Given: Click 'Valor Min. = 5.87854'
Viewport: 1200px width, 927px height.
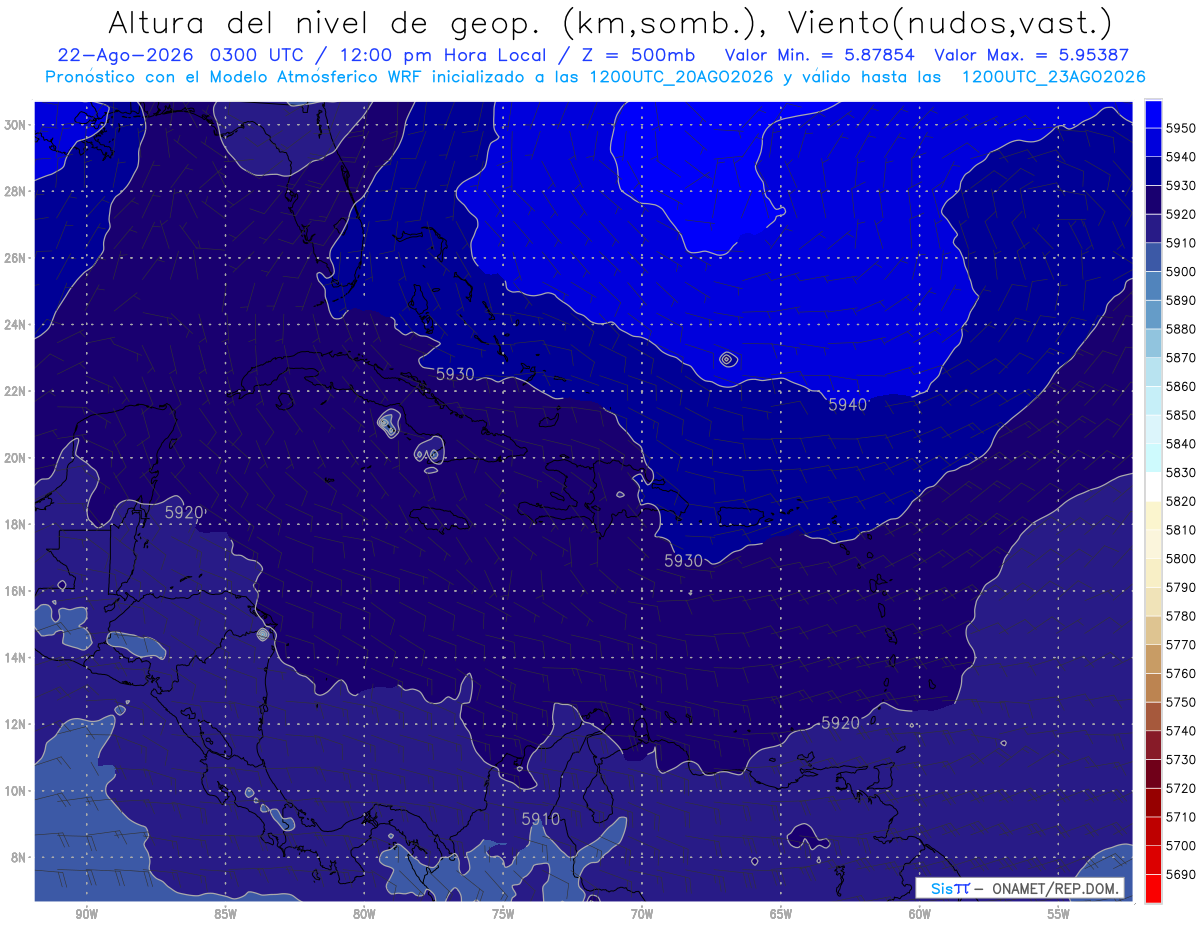Looking at the screenshot, I should [x=821, y=56].
